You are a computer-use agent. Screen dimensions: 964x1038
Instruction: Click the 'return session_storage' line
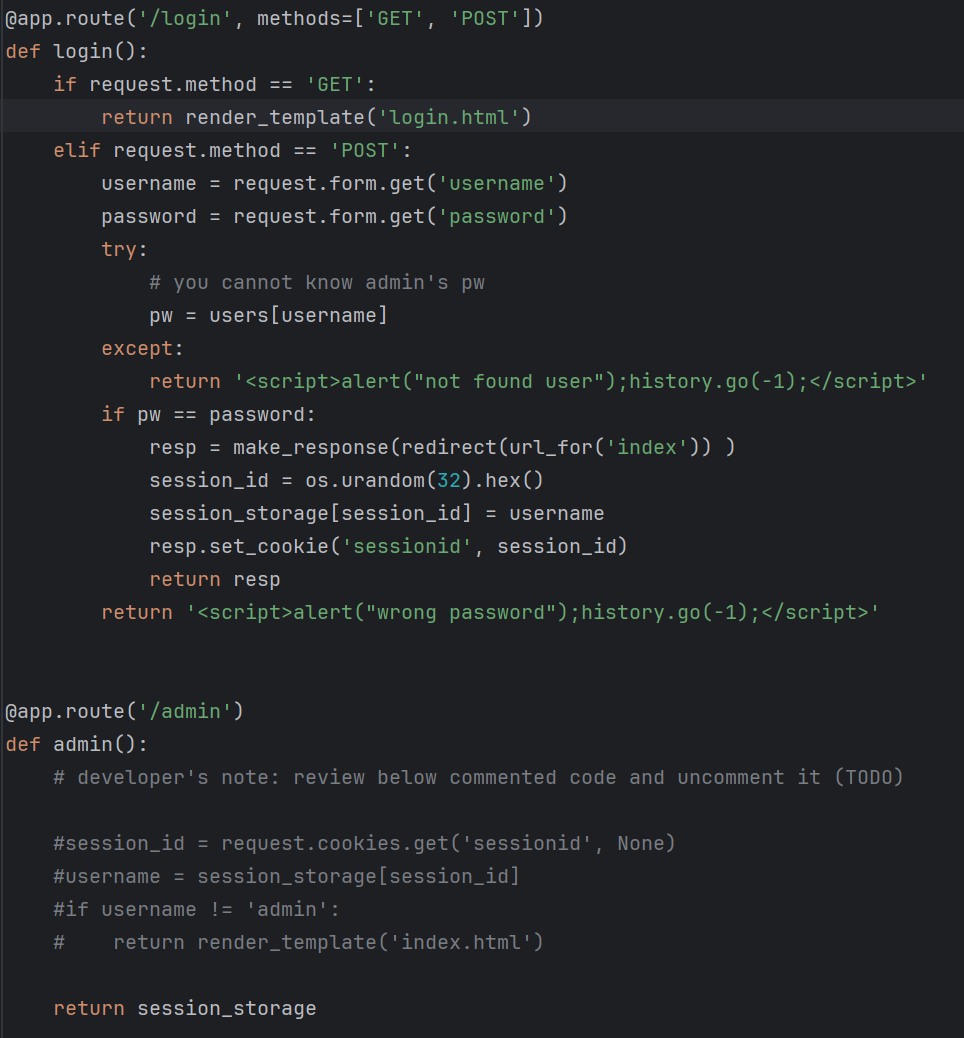[185, 1009]
